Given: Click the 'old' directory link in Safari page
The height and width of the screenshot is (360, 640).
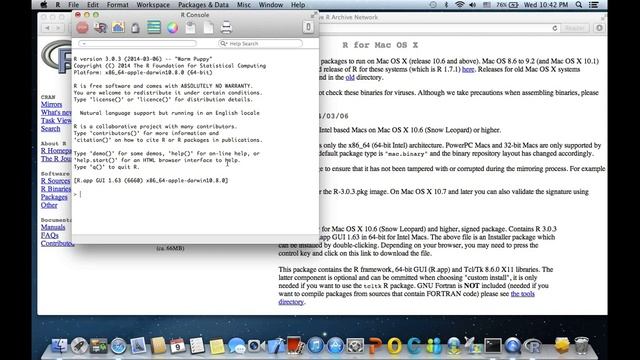Looking at the screenshot, I should click(350, 78).
